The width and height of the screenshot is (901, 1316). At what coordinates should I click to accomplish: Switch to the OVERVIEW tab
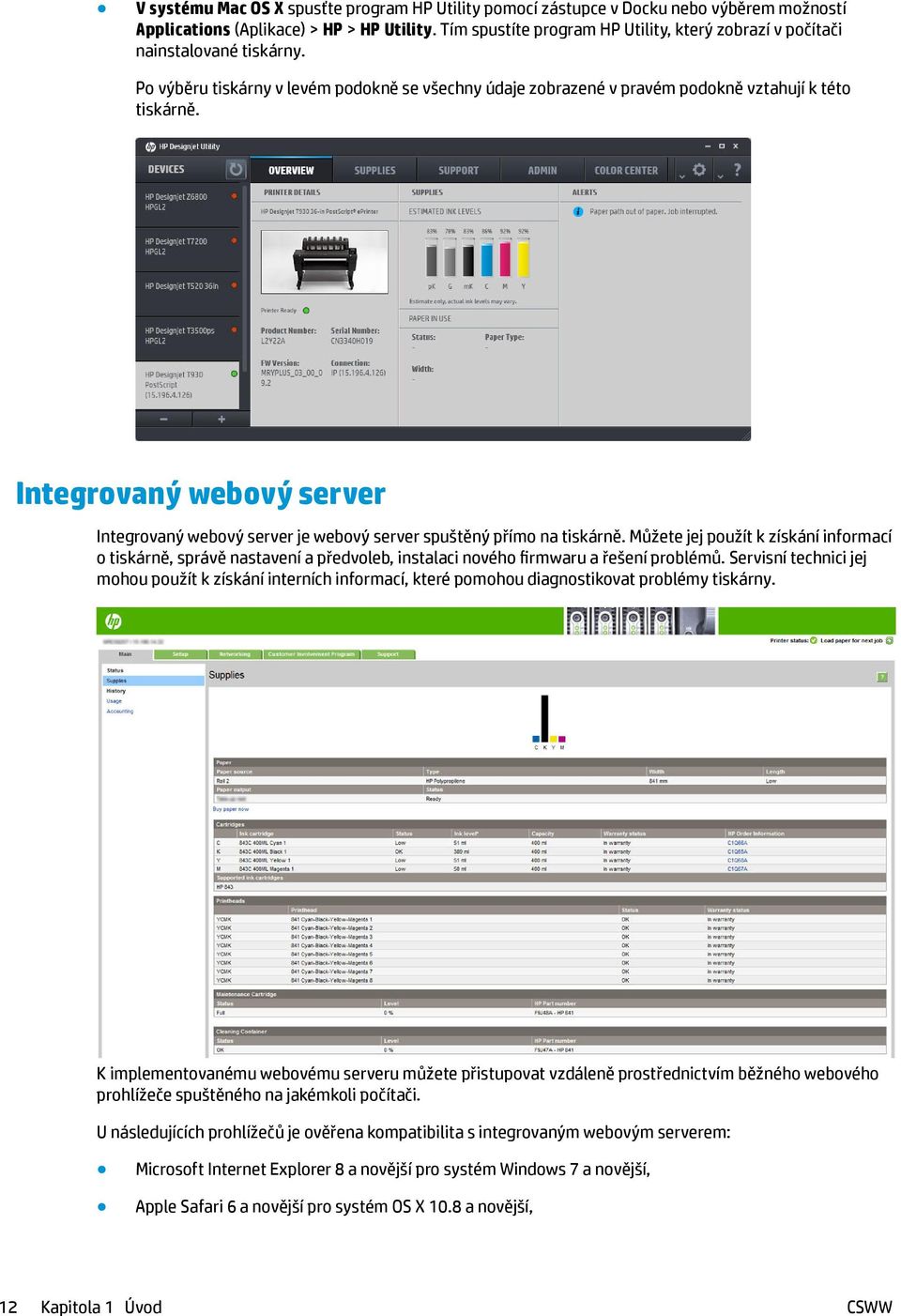(291, 171)
